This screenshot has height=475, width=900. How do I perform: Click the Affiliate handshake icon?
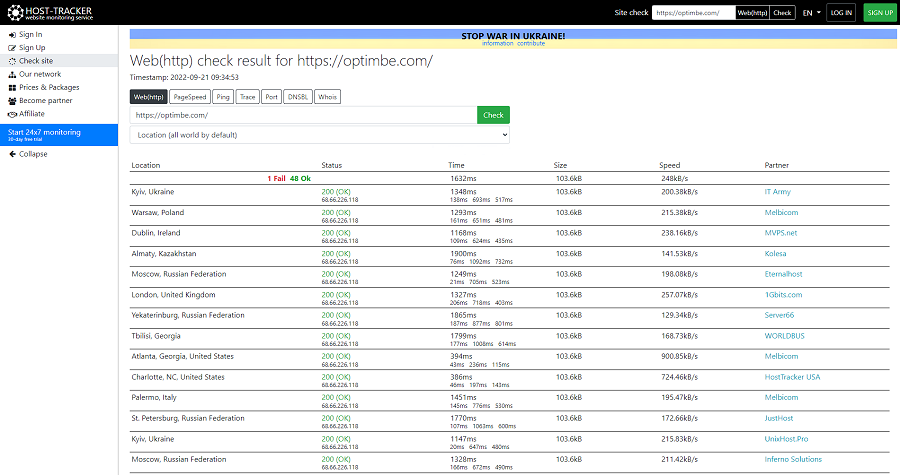(x=12, y=114)
